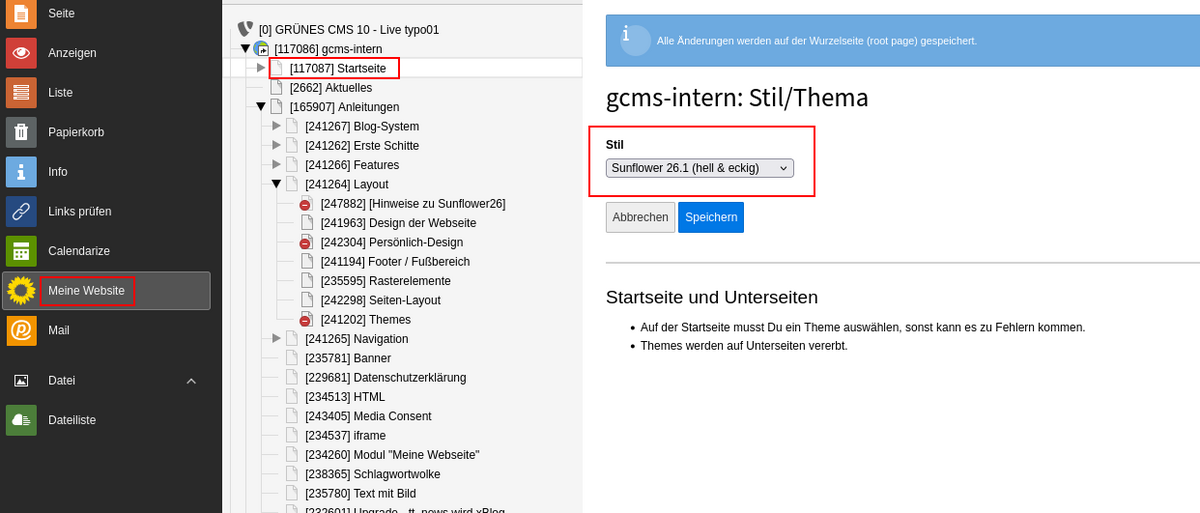The image size is (1200, 513).
Task: Open the Dateiliste module icon
Action: click(21, 420)
